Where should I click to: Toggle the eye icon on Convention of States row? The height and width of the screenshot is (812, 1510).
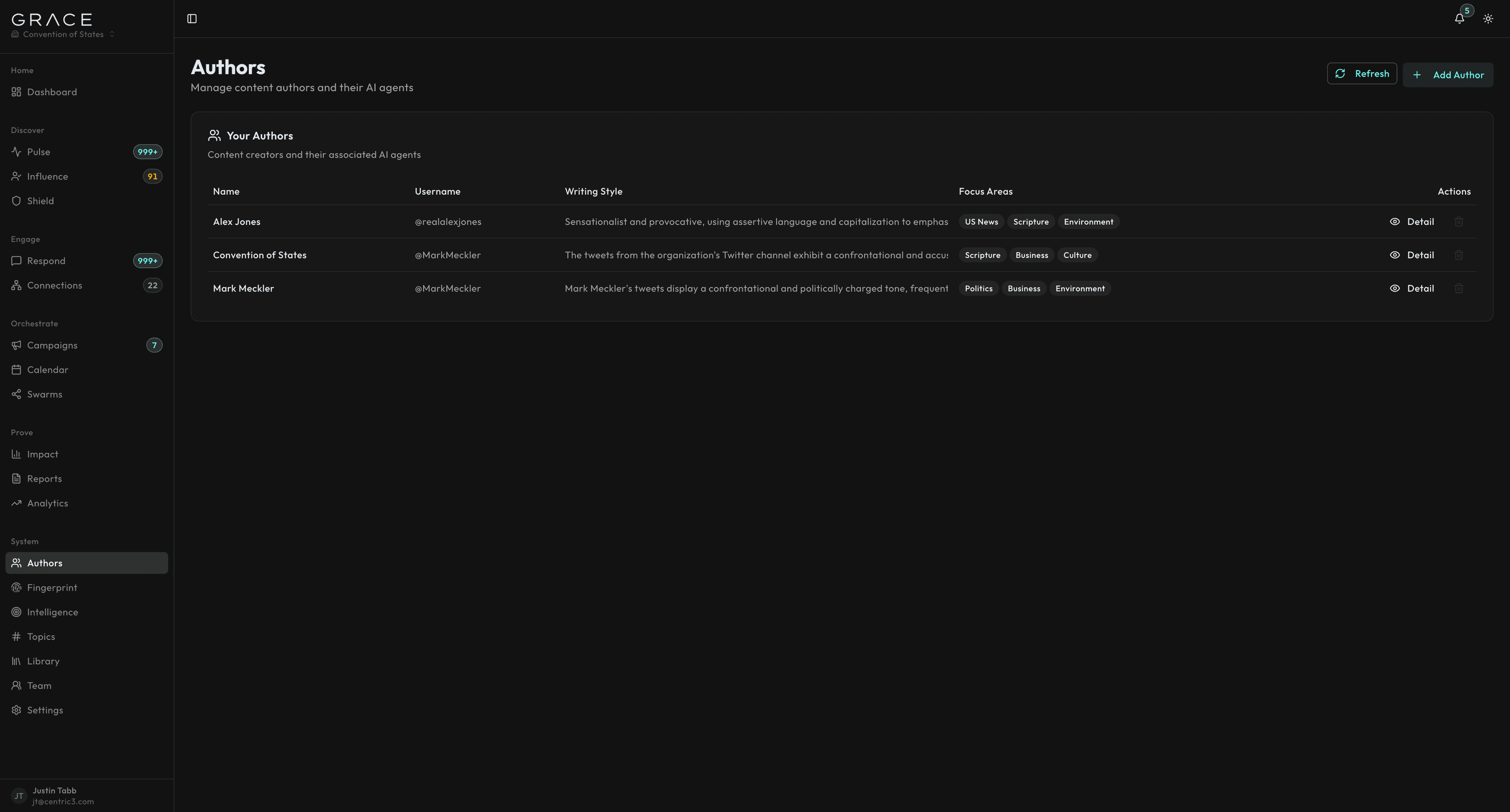pyautogui.click(x=1395, y=255)
